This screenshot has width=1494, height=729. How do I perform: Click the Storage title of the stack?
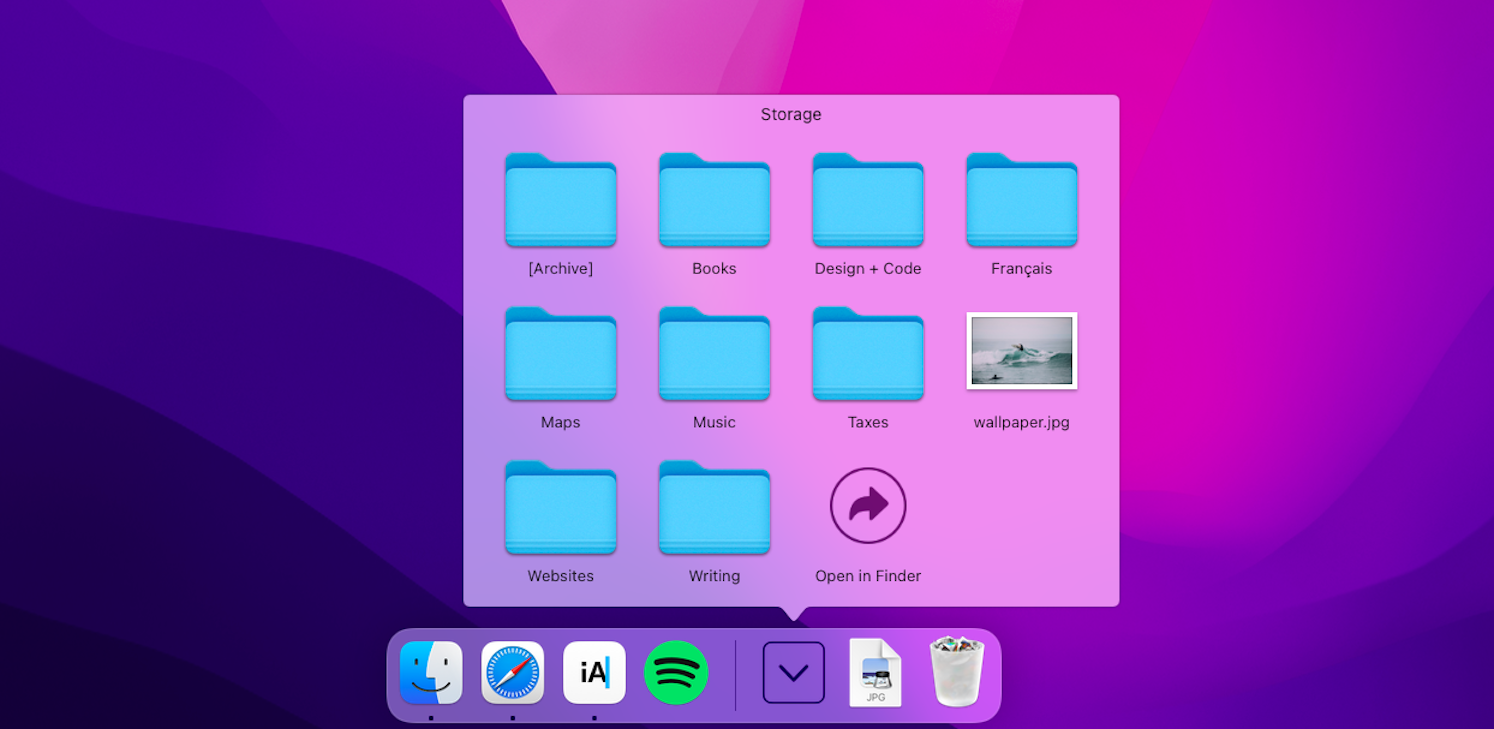point(791,114)
